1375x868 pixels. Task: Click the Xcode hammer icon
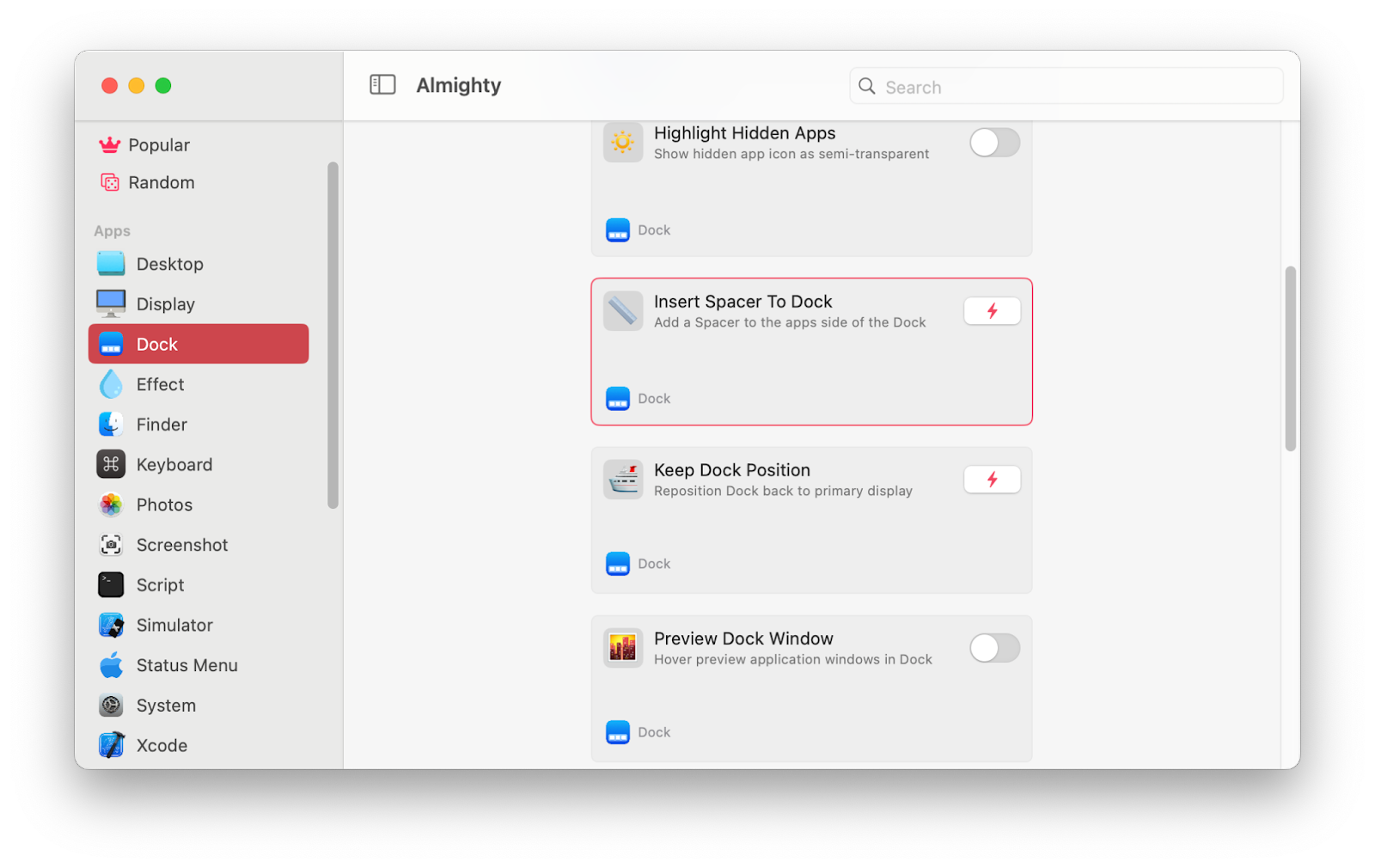click(111, 745)
